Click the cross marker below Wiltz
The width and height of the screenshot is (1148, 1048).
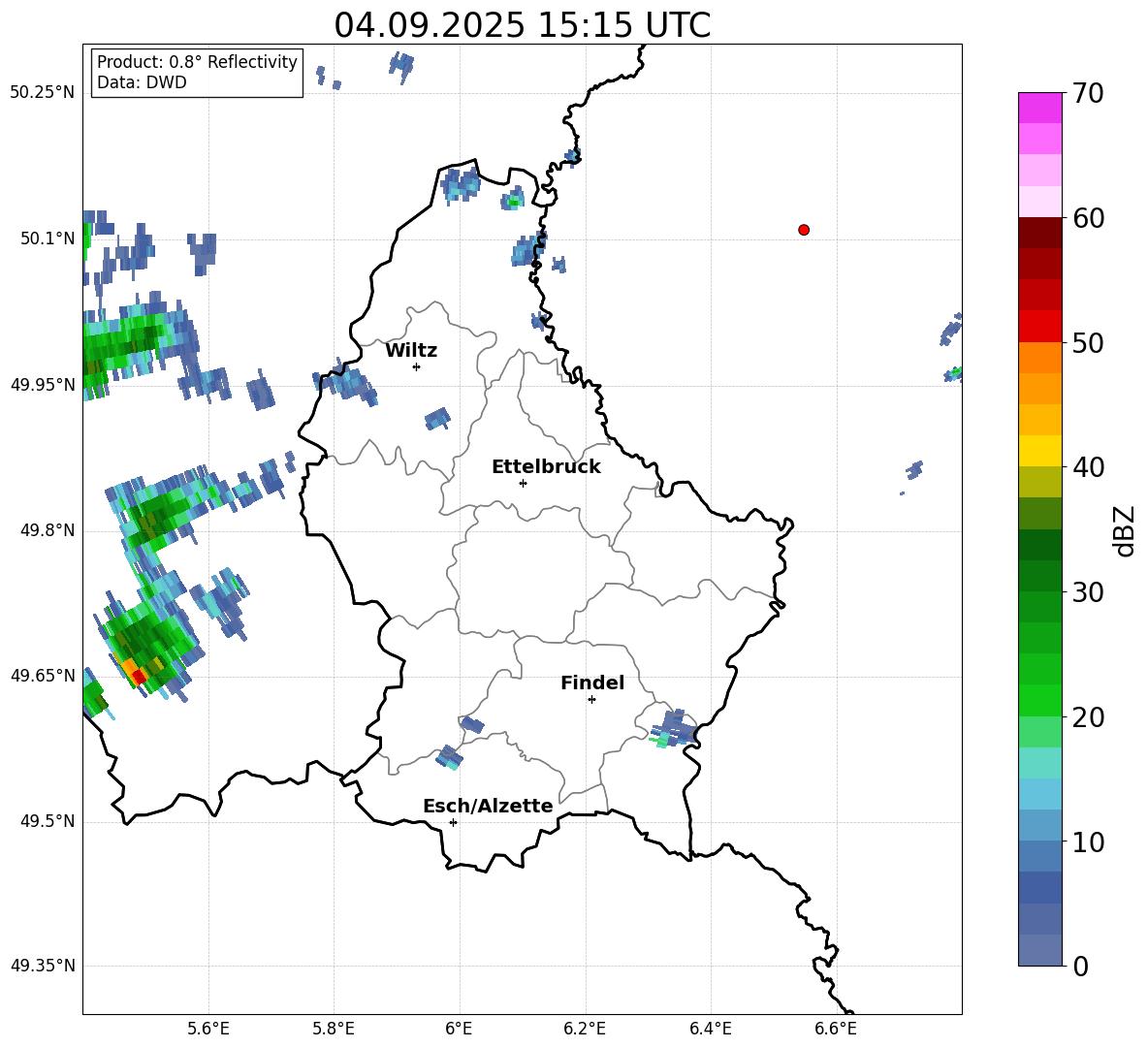[417, 366]
